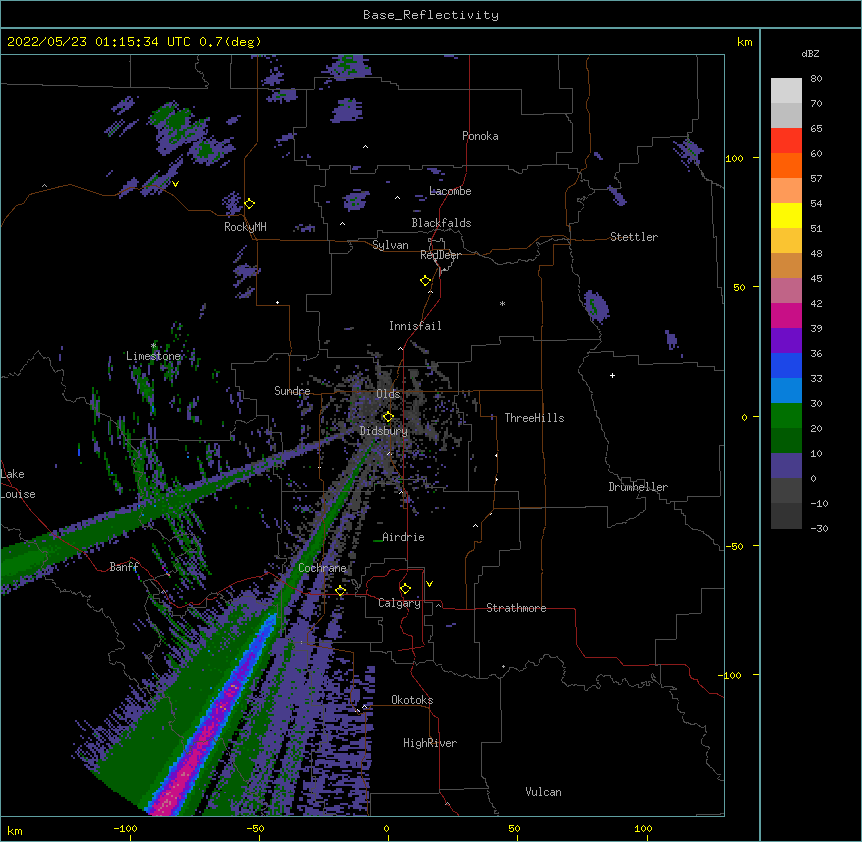Click the Didsbury city label
Screen dimensions: 862x842
click(384, 431)
